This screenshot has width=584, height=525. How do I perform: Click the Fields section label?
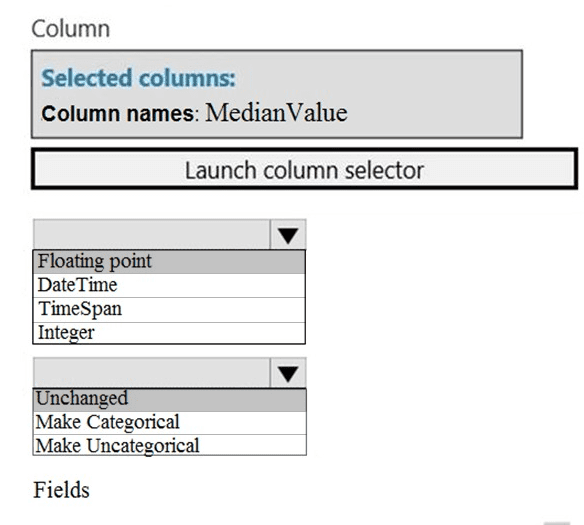point(61,490)
